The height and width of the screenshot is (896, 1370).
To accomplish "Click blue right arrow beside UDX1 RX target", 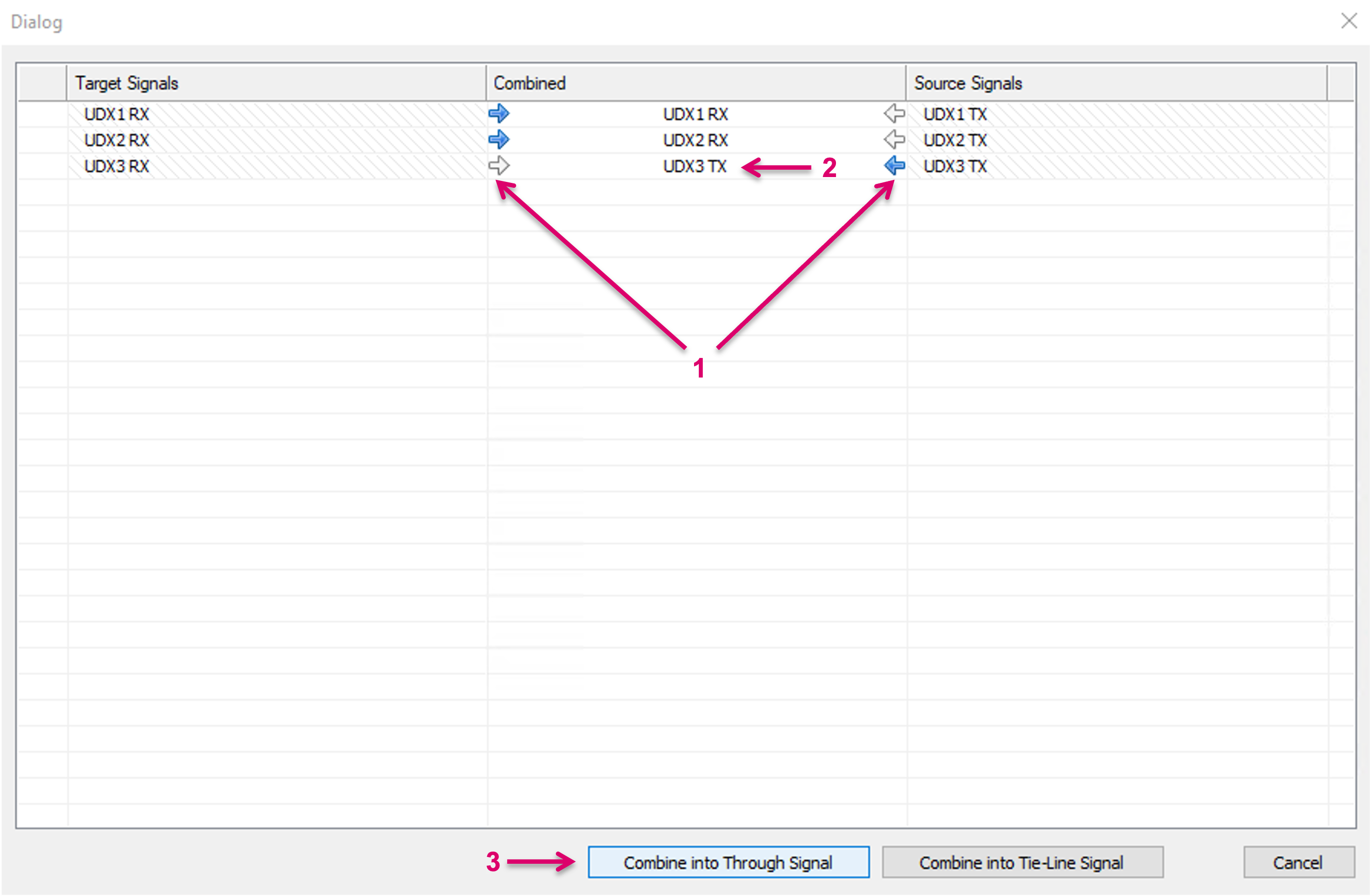I will (x=498, y=114).
